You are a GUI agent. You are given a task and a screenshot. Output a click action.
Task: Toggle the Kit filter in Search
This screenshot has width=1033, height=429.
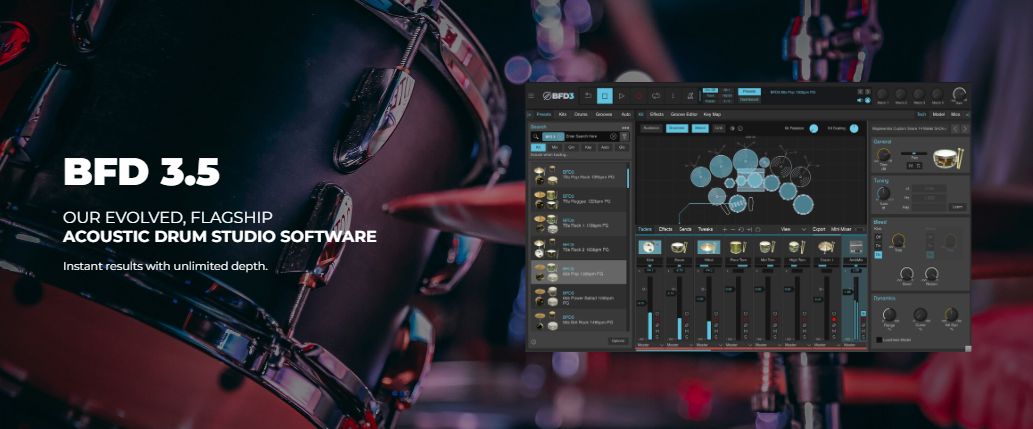[x=538, y=147]
